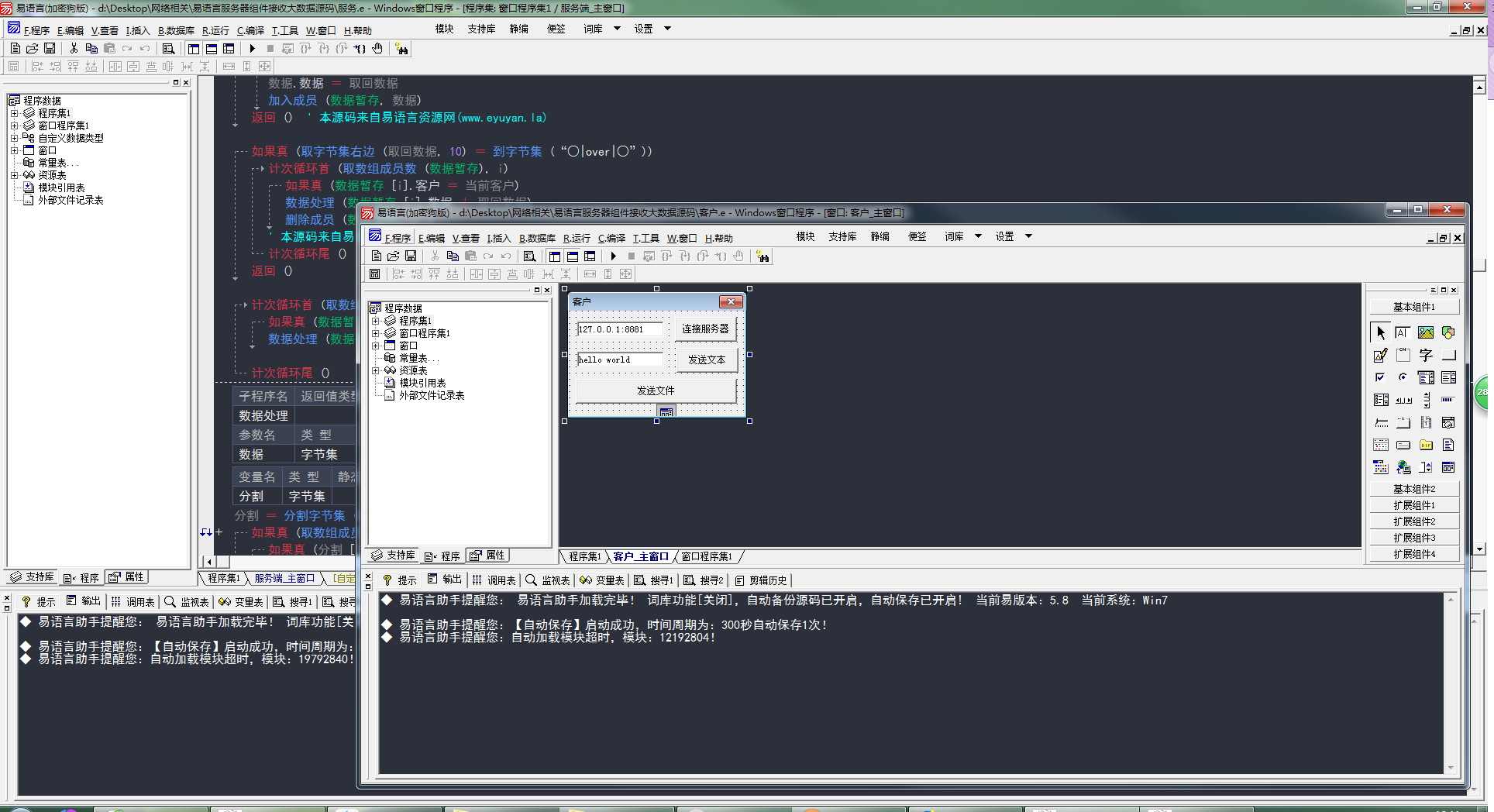Switch to the 输出 tab in 客户.e bottom panel

[x=445, y=580]
